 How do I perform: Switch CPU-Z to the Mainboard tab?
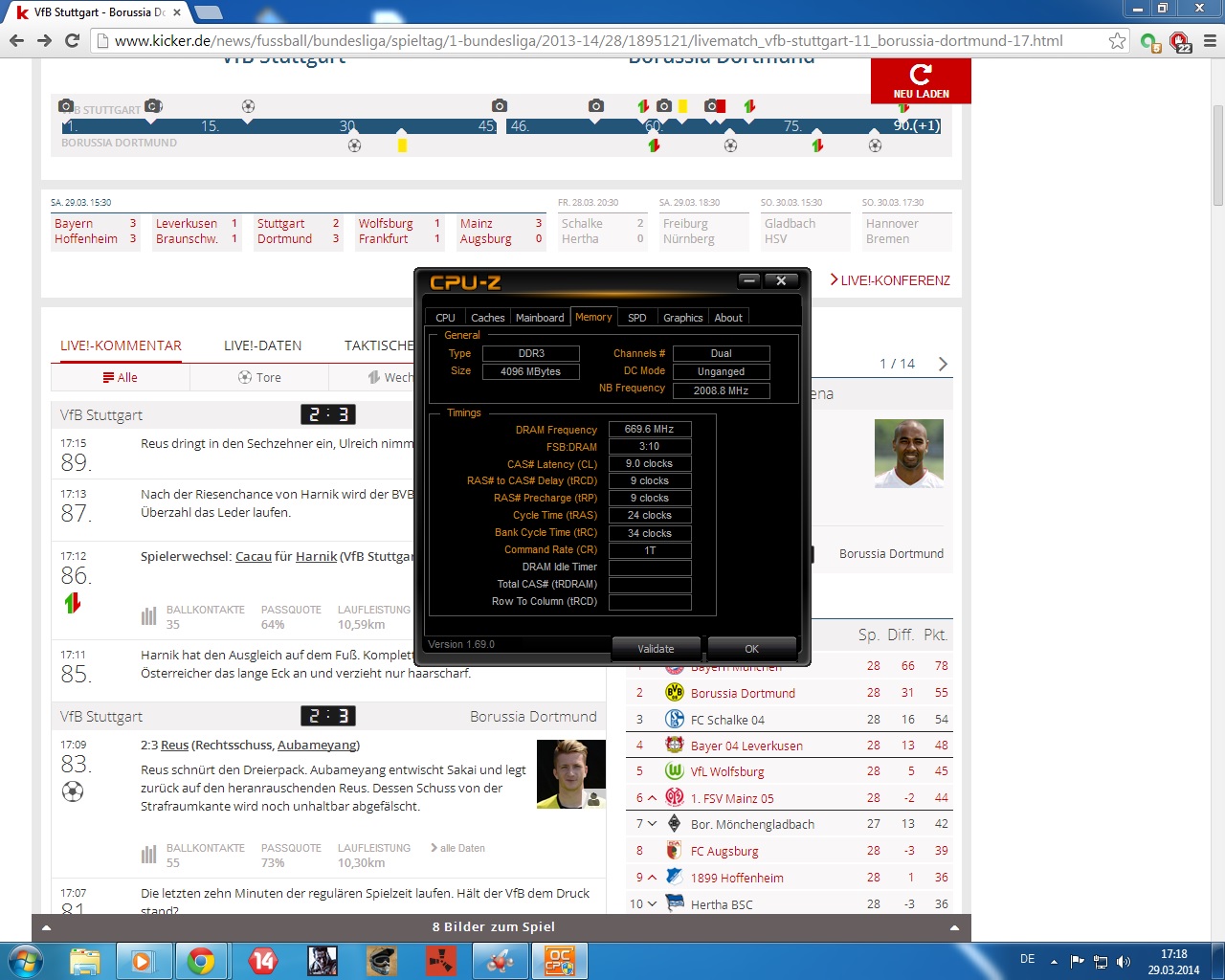(540, 318)
